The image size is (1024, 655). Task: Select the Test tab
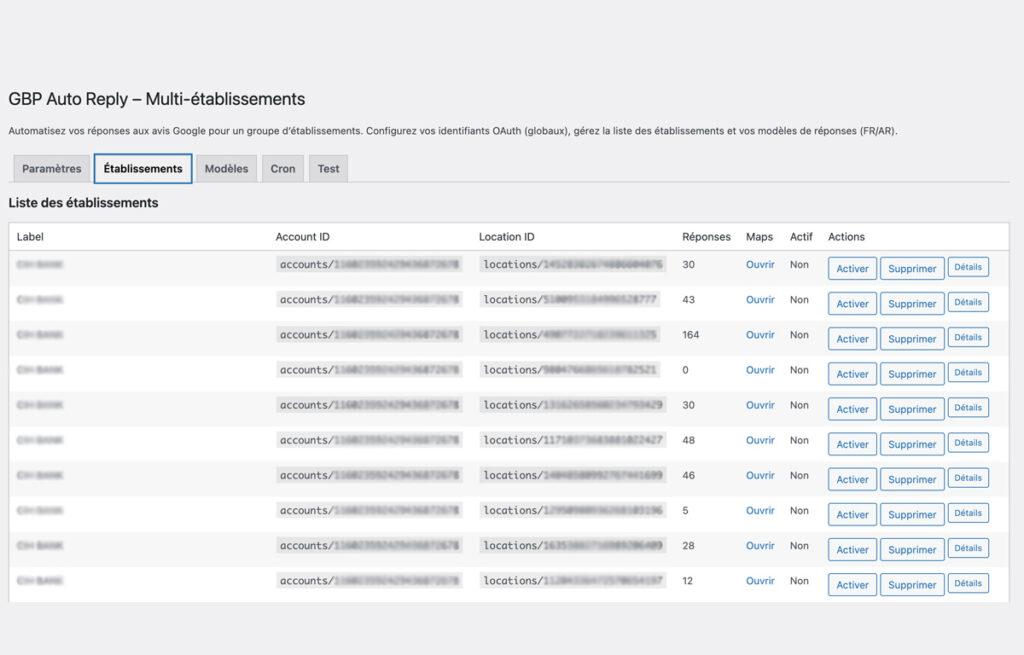[x=328, y=169]
